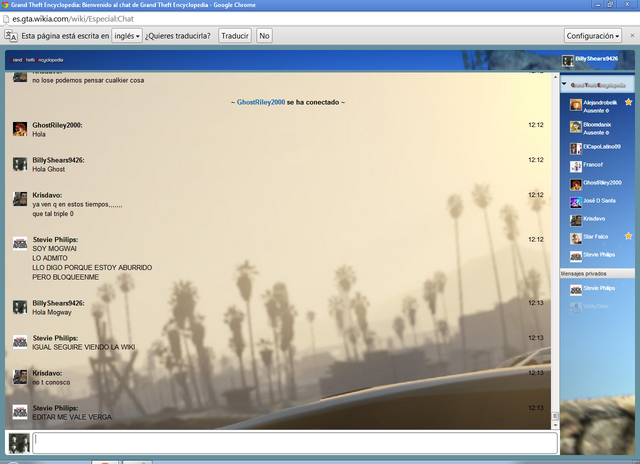Click GhostRiley2000's sidebar avatar
The width and height of the screenshot is (640, 464).
[576, 184]
